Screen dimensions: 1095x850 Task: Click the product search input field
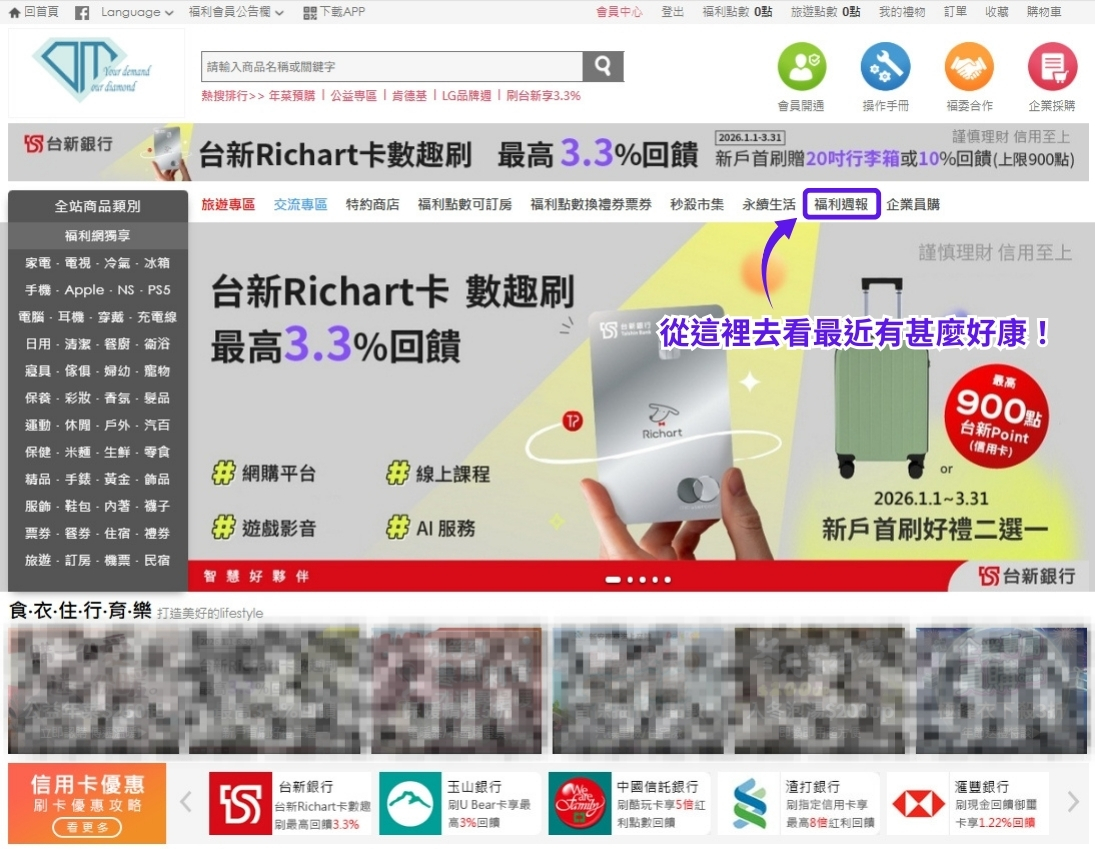click(x=391, y=67)
